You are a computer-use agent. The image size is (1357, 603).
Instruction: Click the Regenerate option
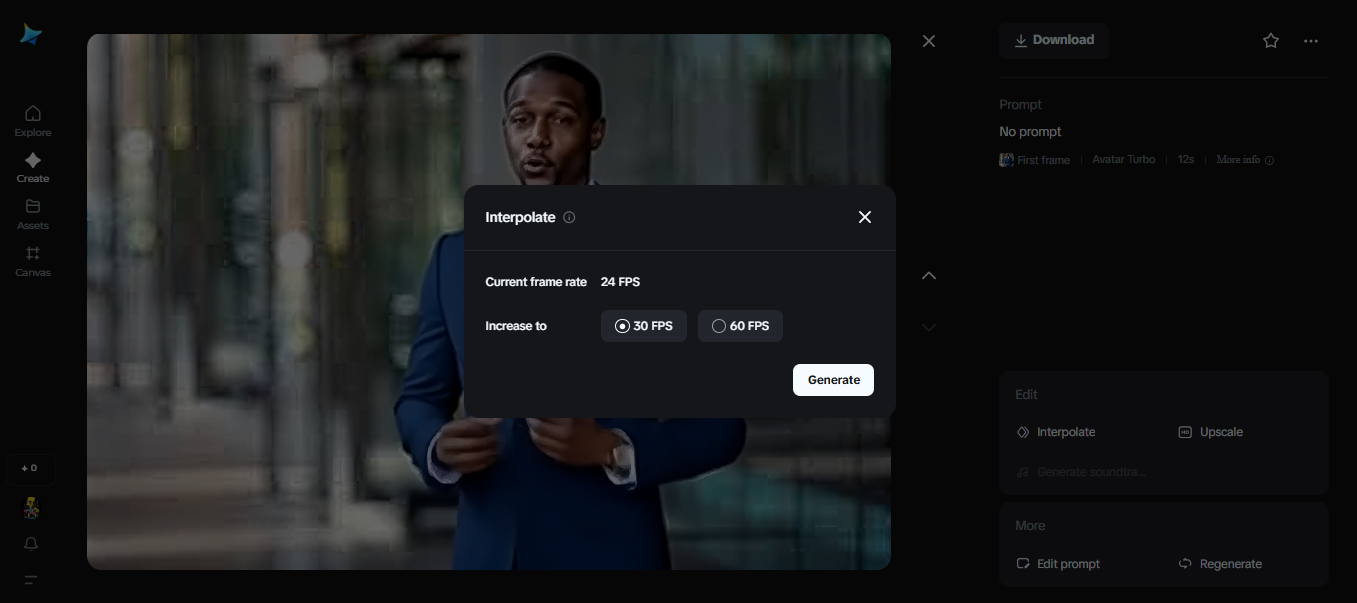point(1220,564)
